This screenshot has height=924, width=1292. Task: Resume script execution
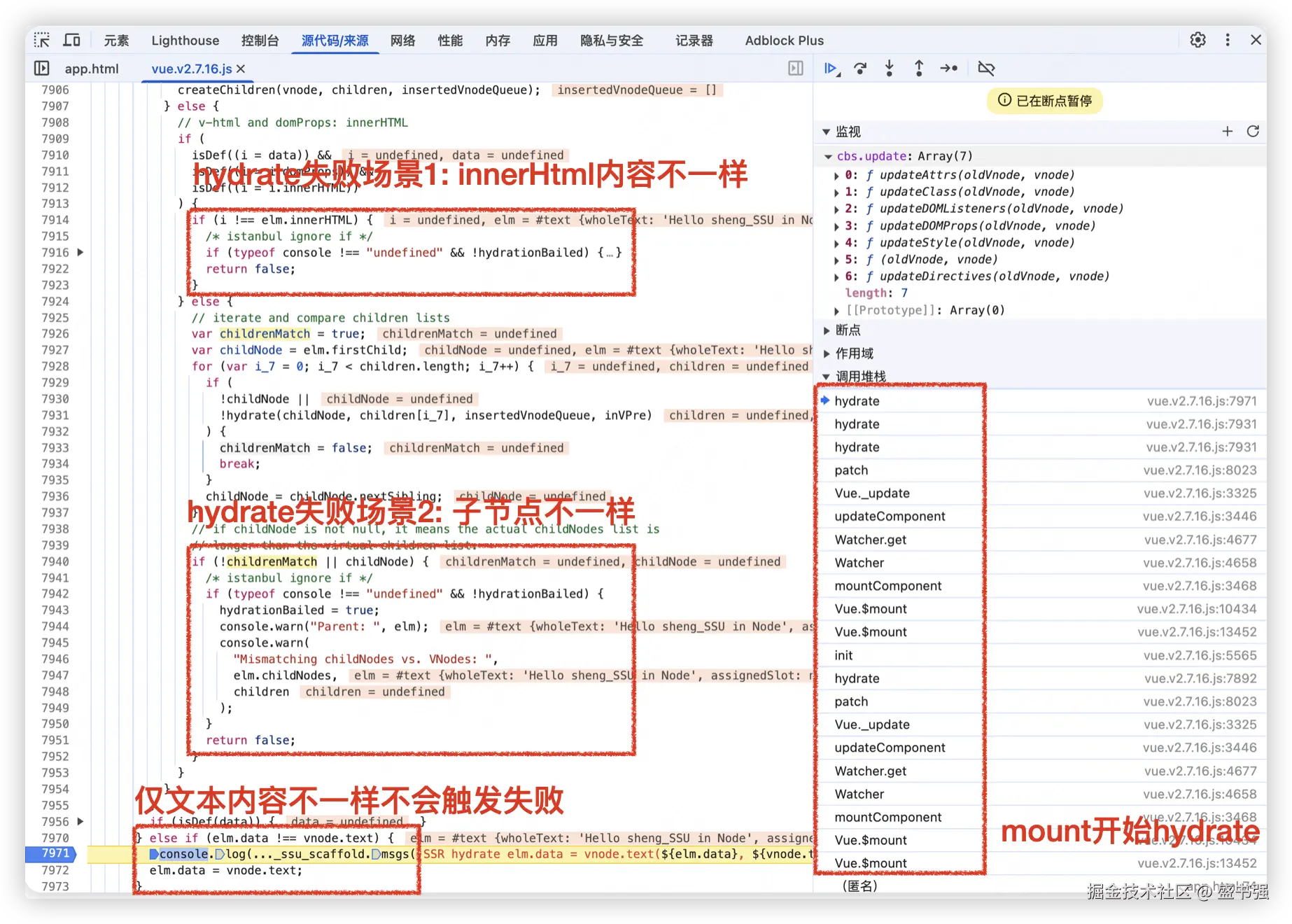[x=831, y=69]
